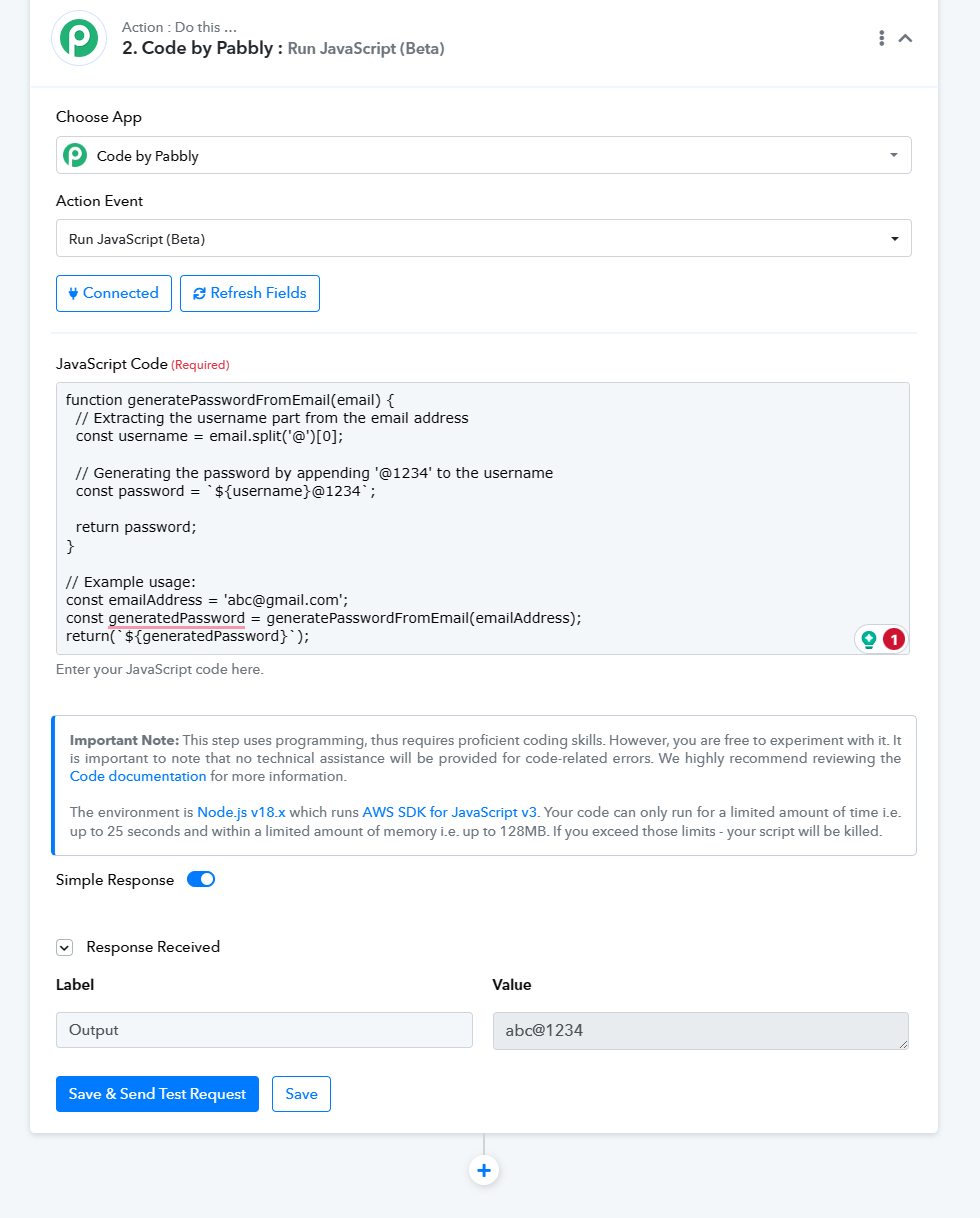Toggle the Simple Response switch
Viewport: 980px width, 1218px height.
tap(201, 880)
